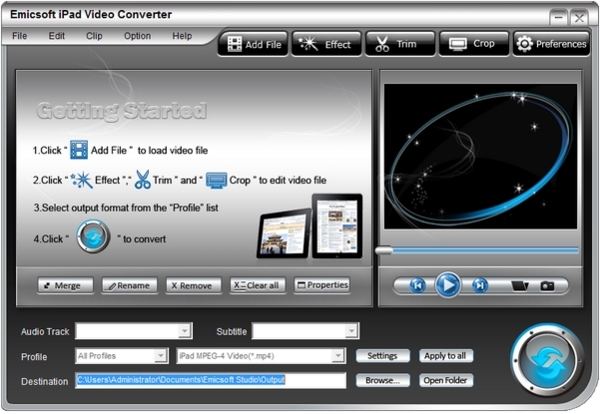Click Browse to choose destination

[383, 380]
